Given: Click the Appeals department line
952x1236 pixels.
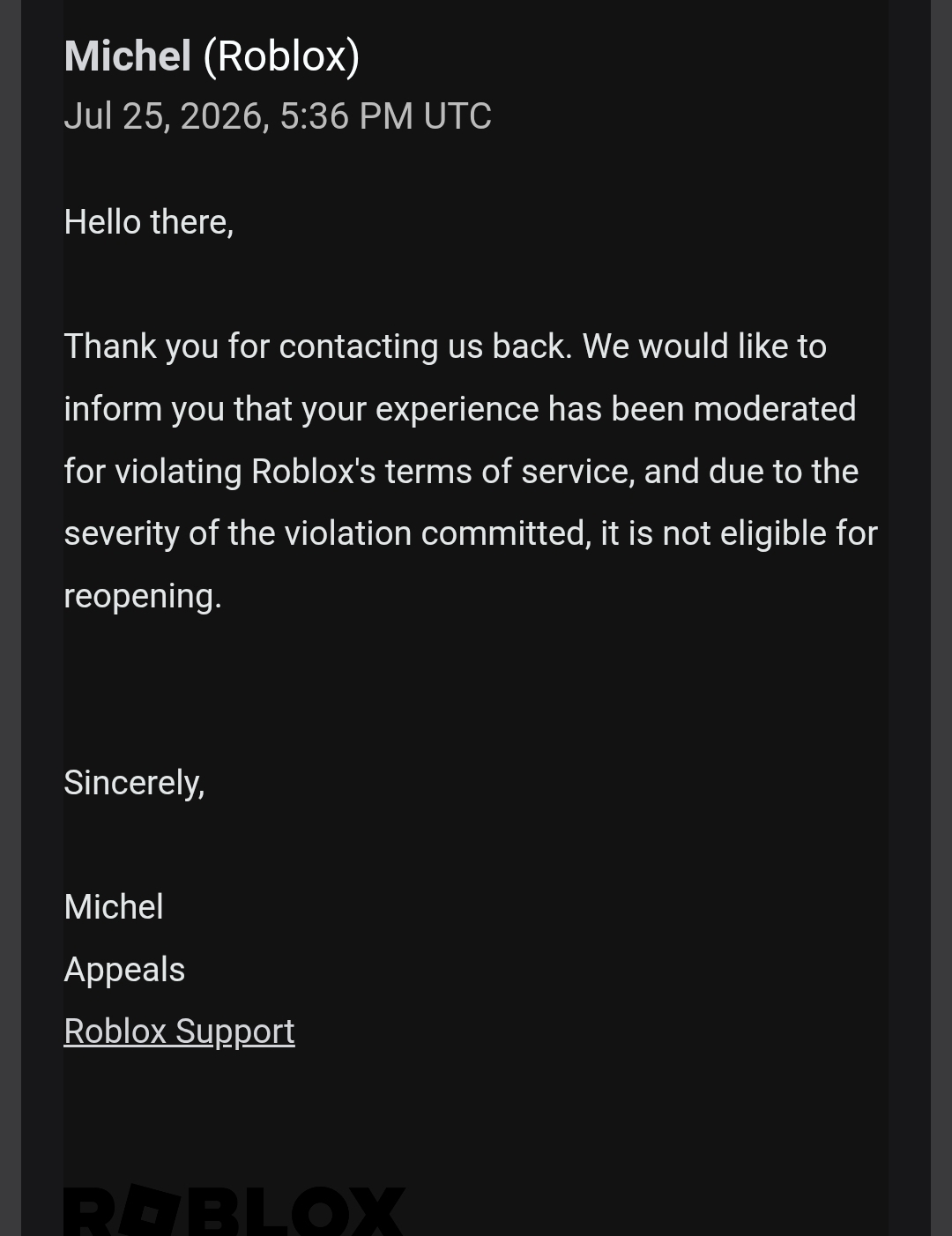Looking at the screenshot, I should (x=124, y=970).
